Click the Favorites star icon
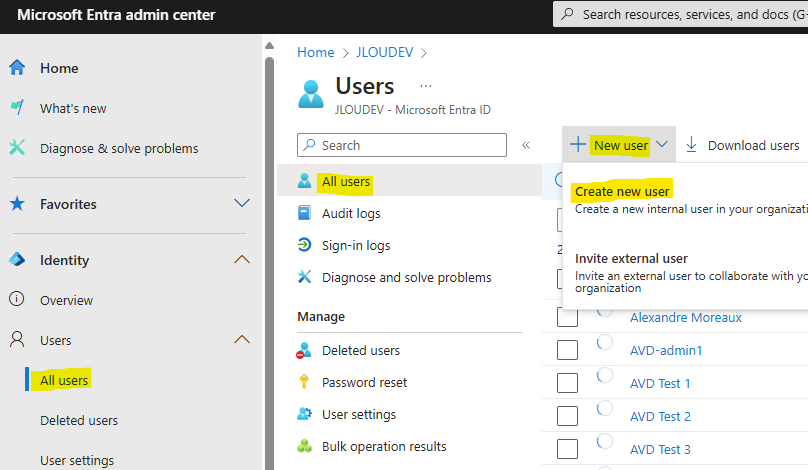808x470 pixels. coord(17,204)
